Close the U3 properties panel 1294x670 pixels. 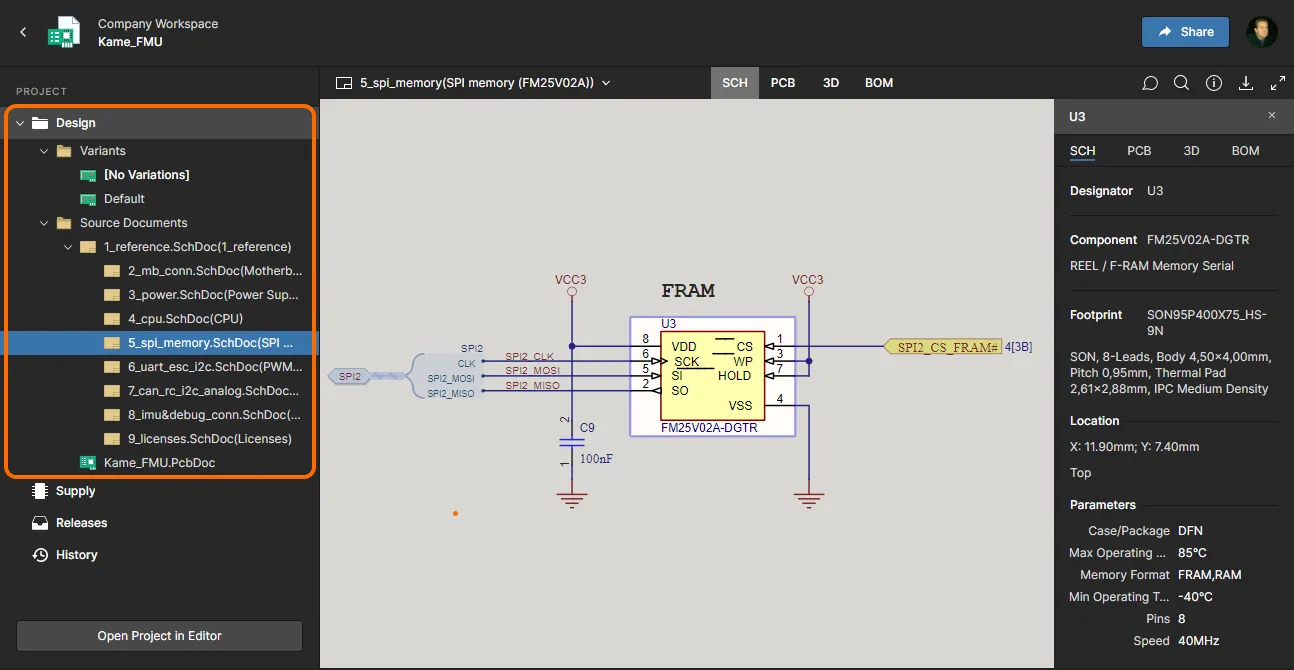pyautogui.click(x=1272, y=116)
